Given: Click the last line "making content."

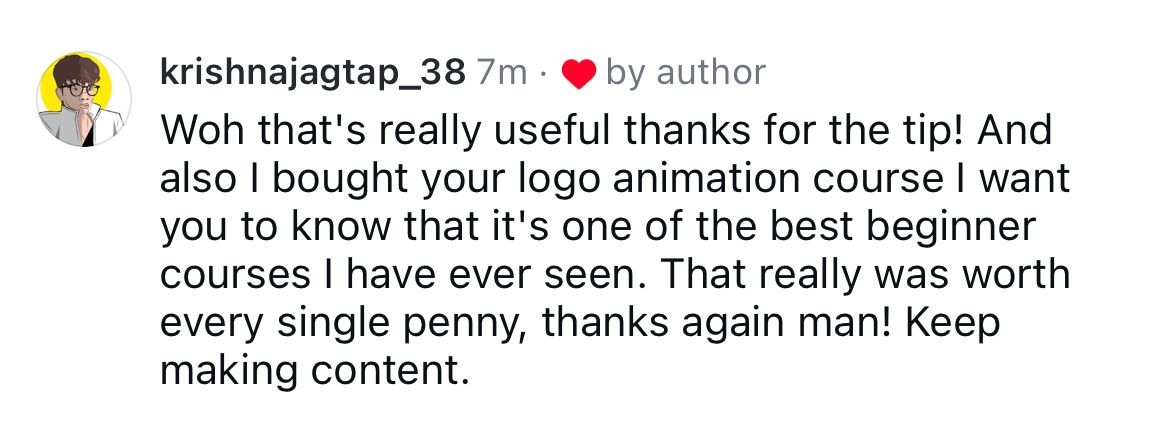Looking at the screenshot, I should pos(315,370).
